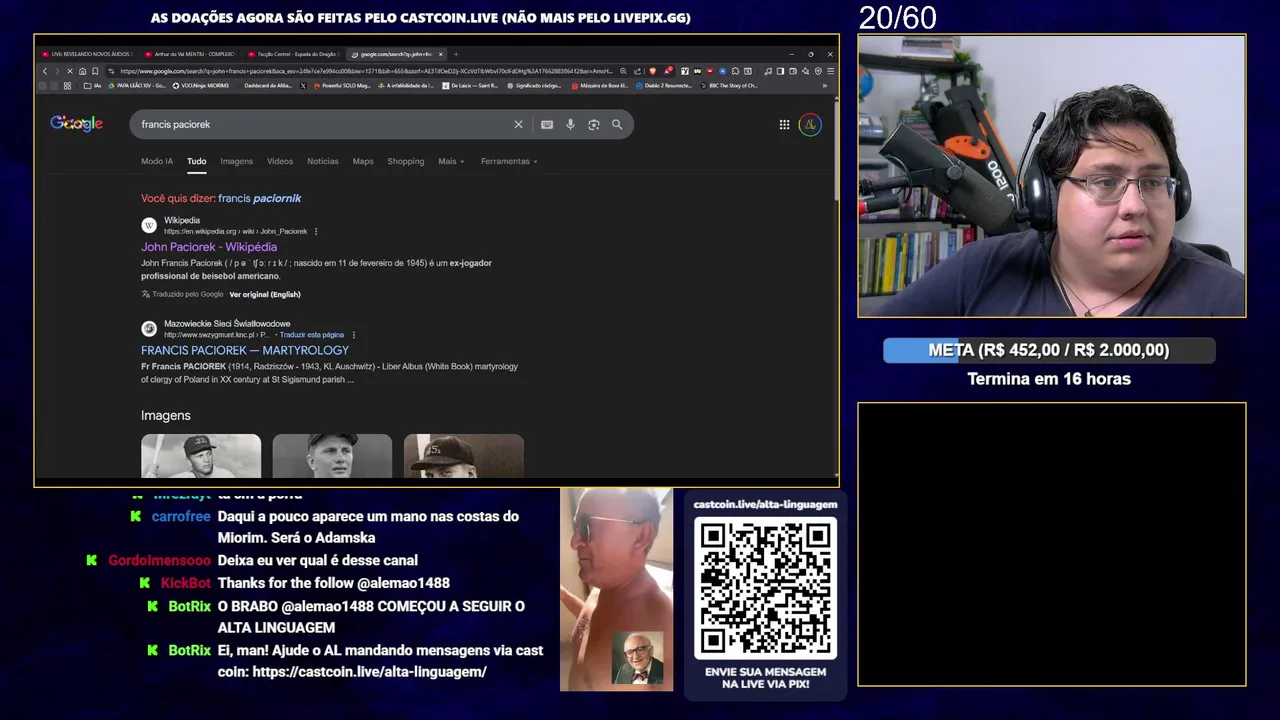Open the IAs bookmarks folder

click(92, 86)
